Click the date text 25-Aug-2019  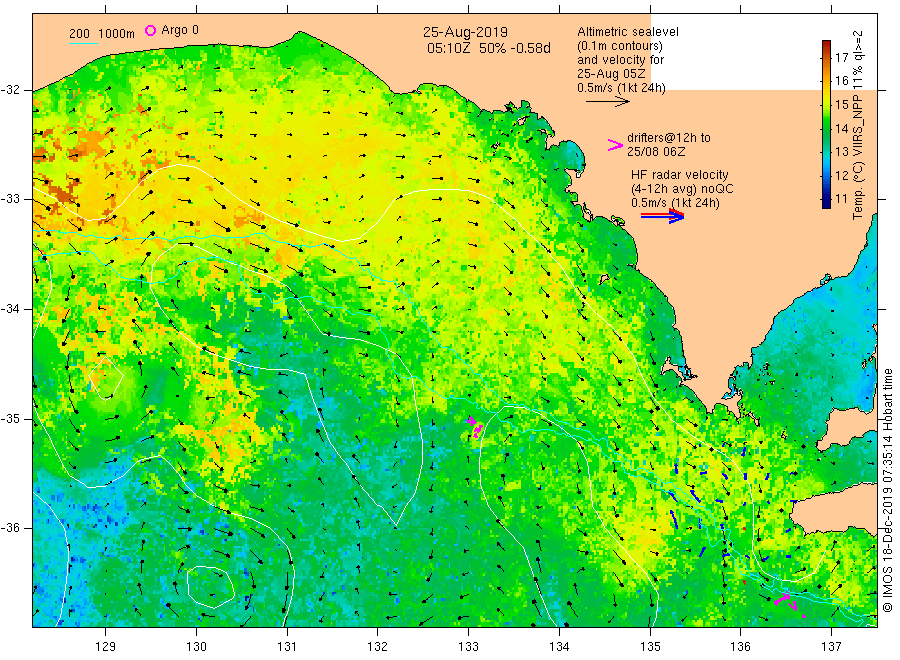[x=465, y=32]
